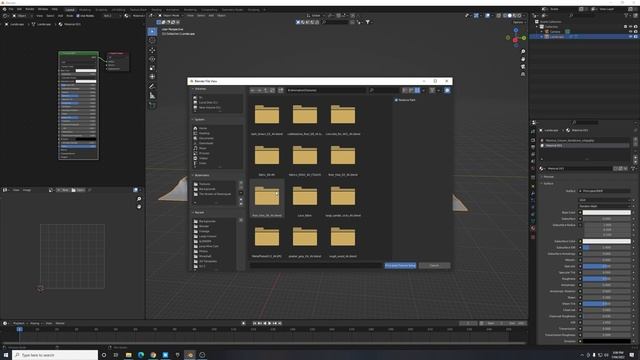Collapse the Volumes panel in File View
Viewport: 640px width, 360px height.
(x=193, y=89)
